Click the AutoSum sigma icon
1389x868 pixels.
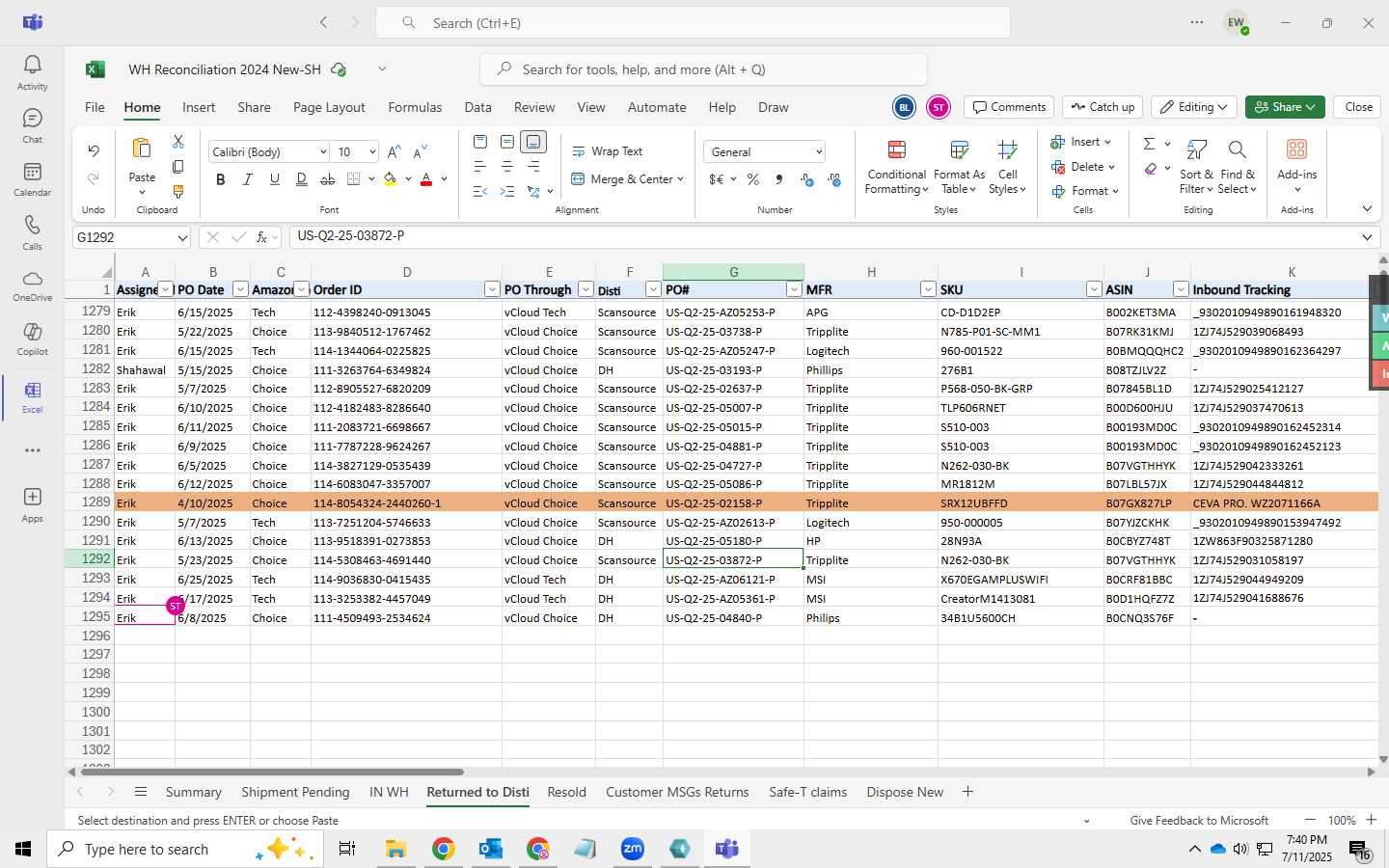coord(1149,144)
